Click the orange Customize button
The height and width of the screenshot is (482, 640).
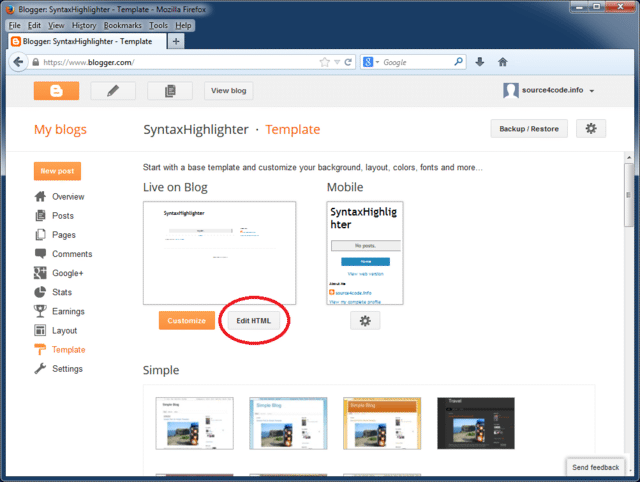pyautogui.click(x=187, y=321)
